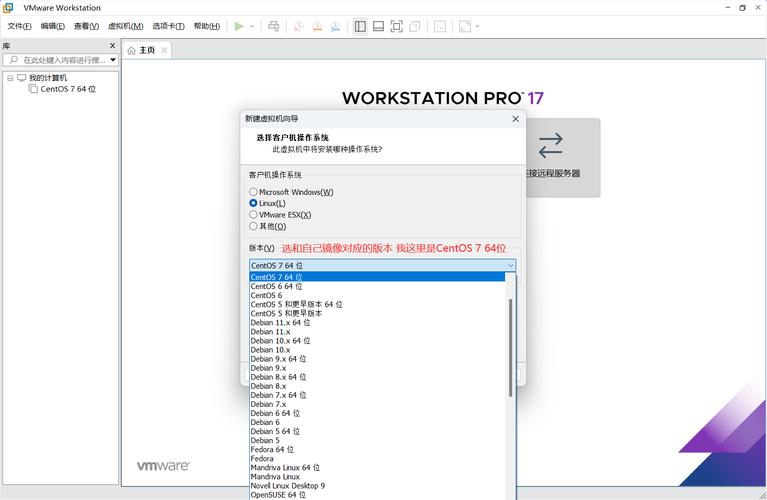
Task: Click the library search input field
Action: pyautogui.click(x=58, y=60)
